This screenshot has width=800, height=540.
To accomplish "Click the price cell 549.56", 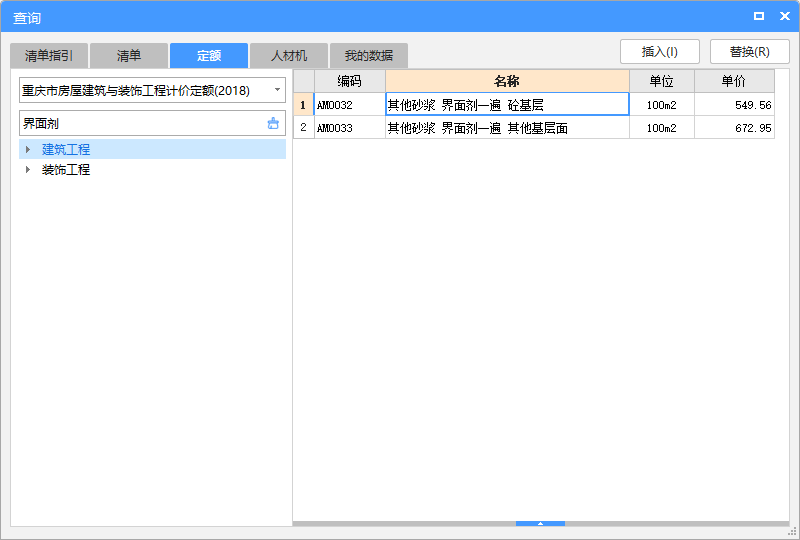I will 734,105.
